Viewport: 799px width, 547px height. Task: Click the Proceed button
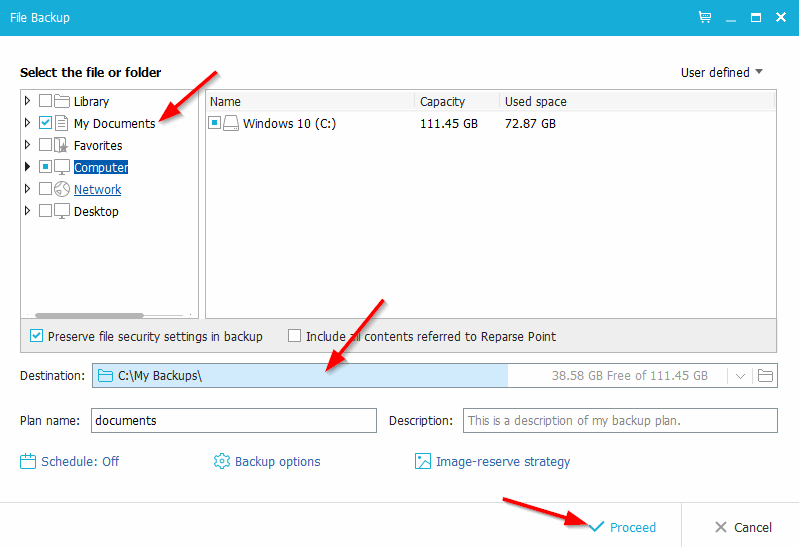pos(622,527)
